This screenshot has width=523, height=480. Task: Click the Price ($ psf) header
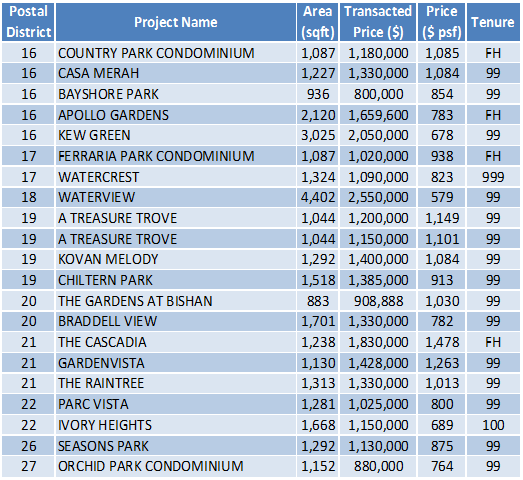pyautogui.click(x=442, y=22)
